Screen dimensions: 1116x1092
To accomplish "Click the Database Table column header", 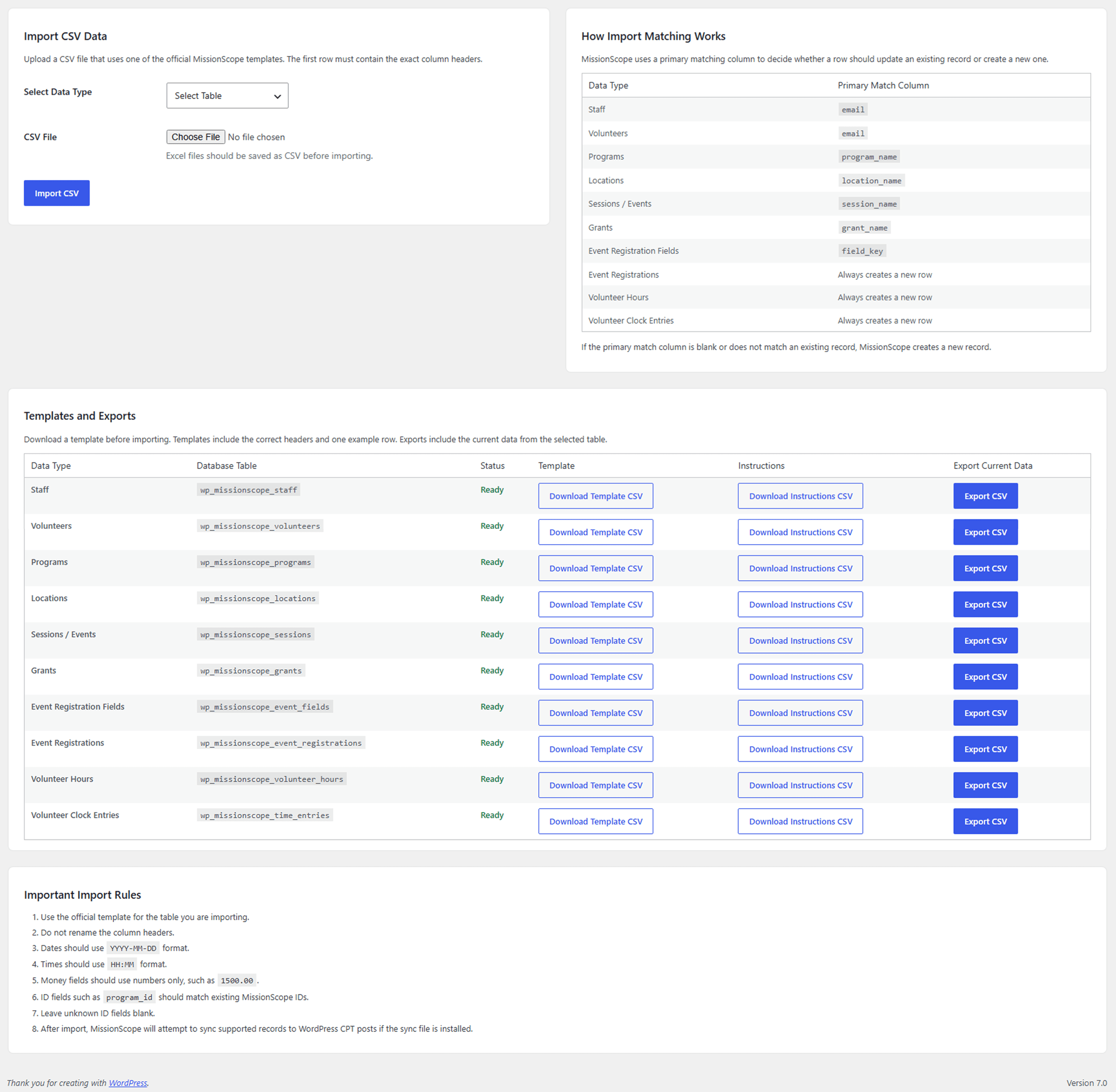I will 226,466.
